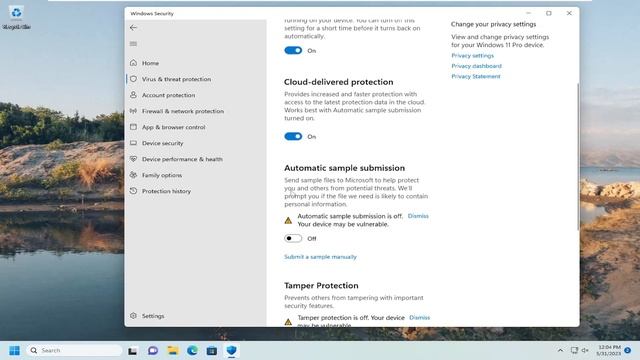This screenshot has height=360, width=640.
Task: Click the Home house icon
Action: [133, 63]
